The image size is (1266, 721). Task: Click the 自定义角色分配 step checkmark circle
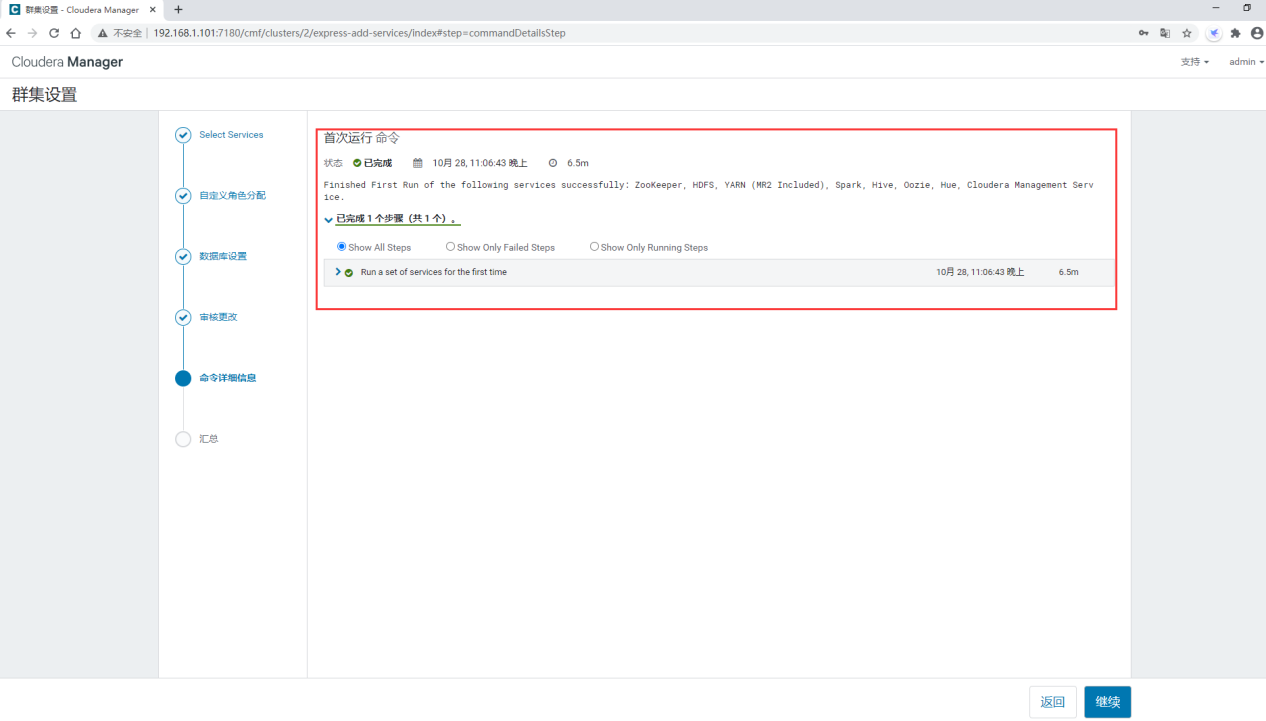click(183, 196)
